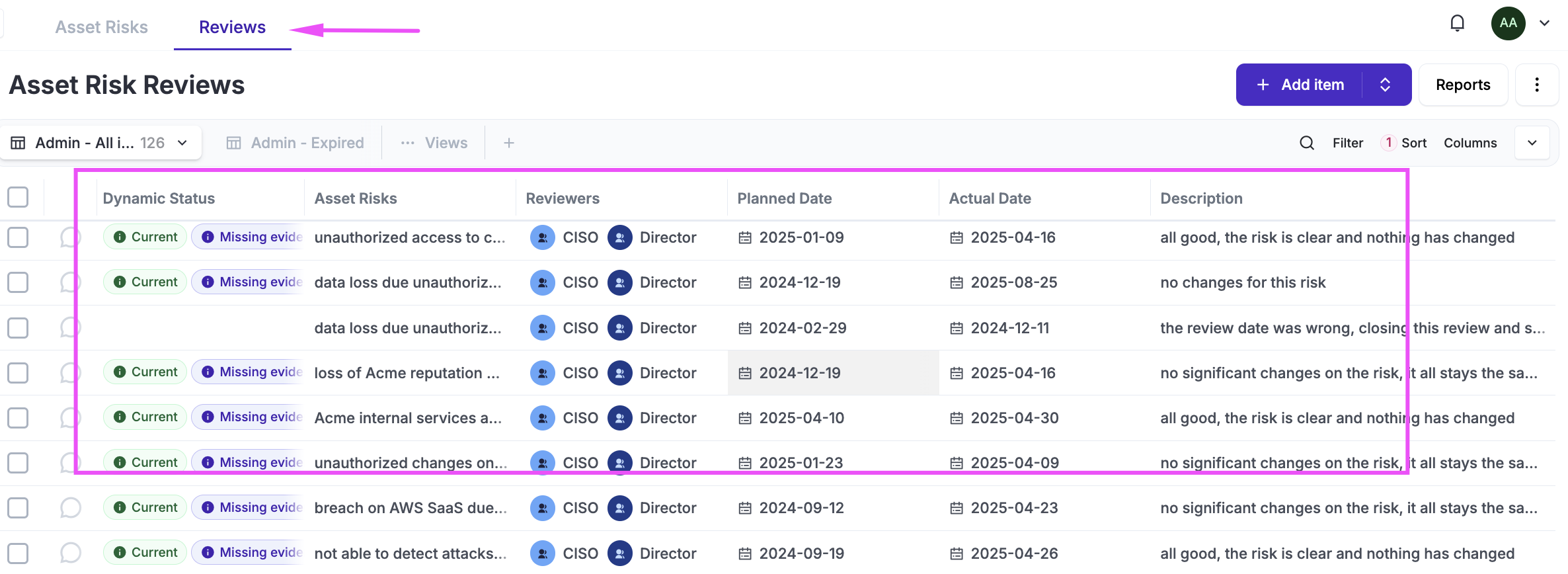
Task: Expand the Admin - All items view dropdown
Action: 182,143
